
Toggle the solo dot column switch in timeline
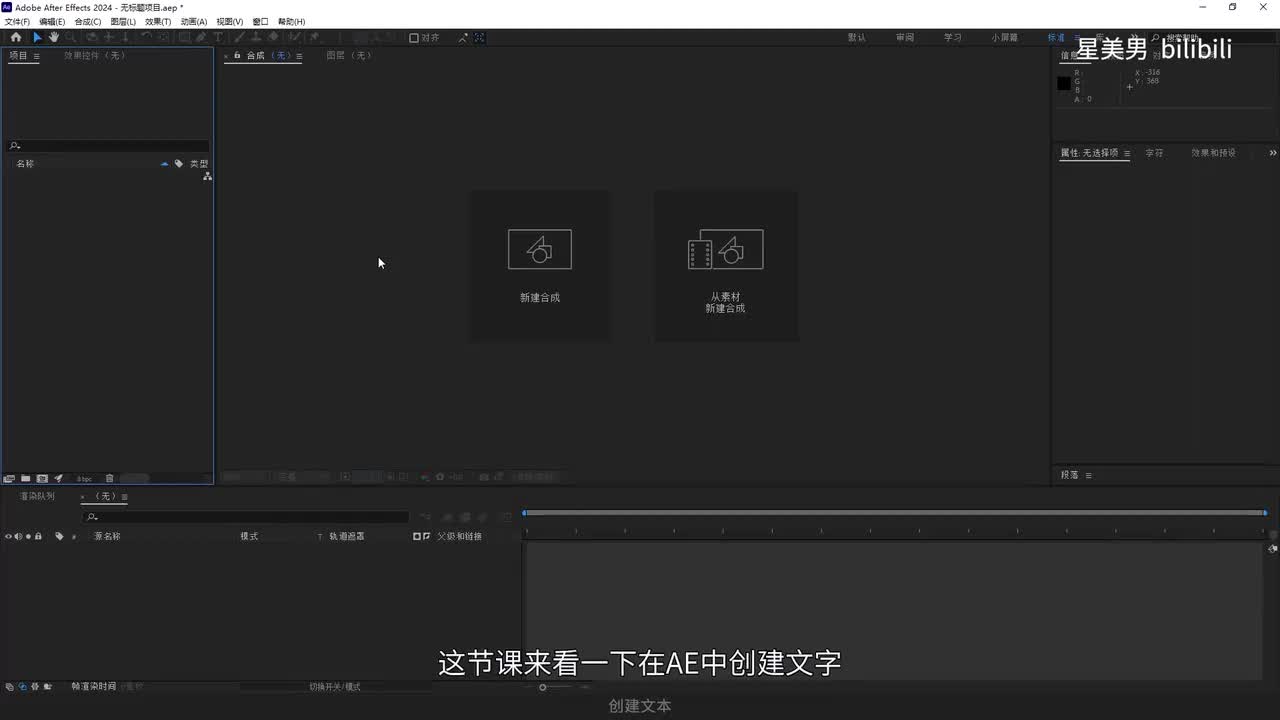[x=28, y=536]
